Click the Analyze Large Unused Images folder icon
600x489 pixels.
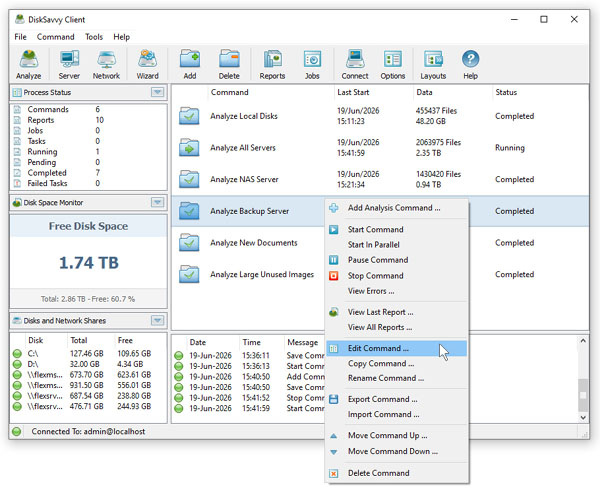189,274
